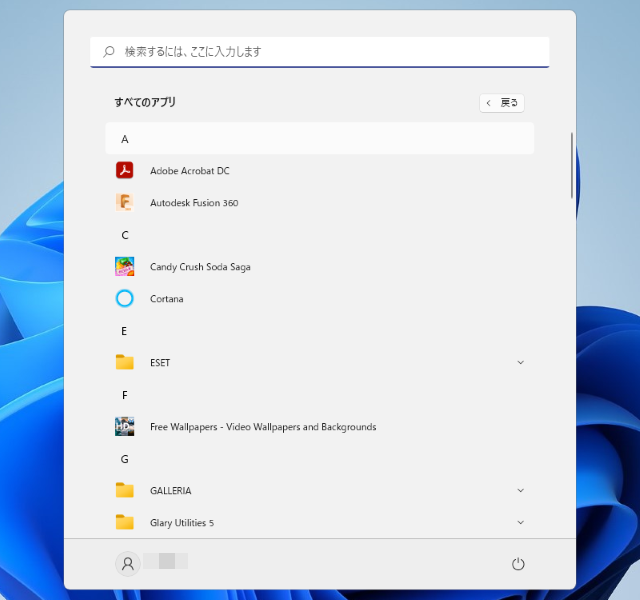Click the GALLERIA folder name
The height and width of the screenshot is (600, 640).
[170, 491]
